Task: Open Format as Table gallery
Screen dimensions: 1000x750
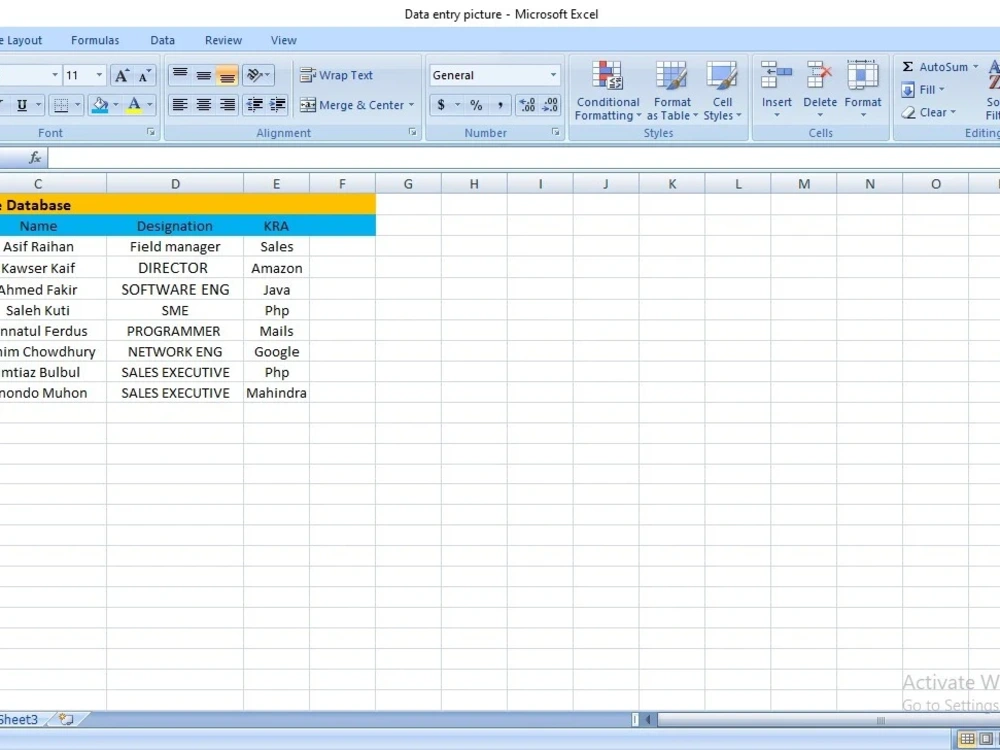Action: (672, 91)
